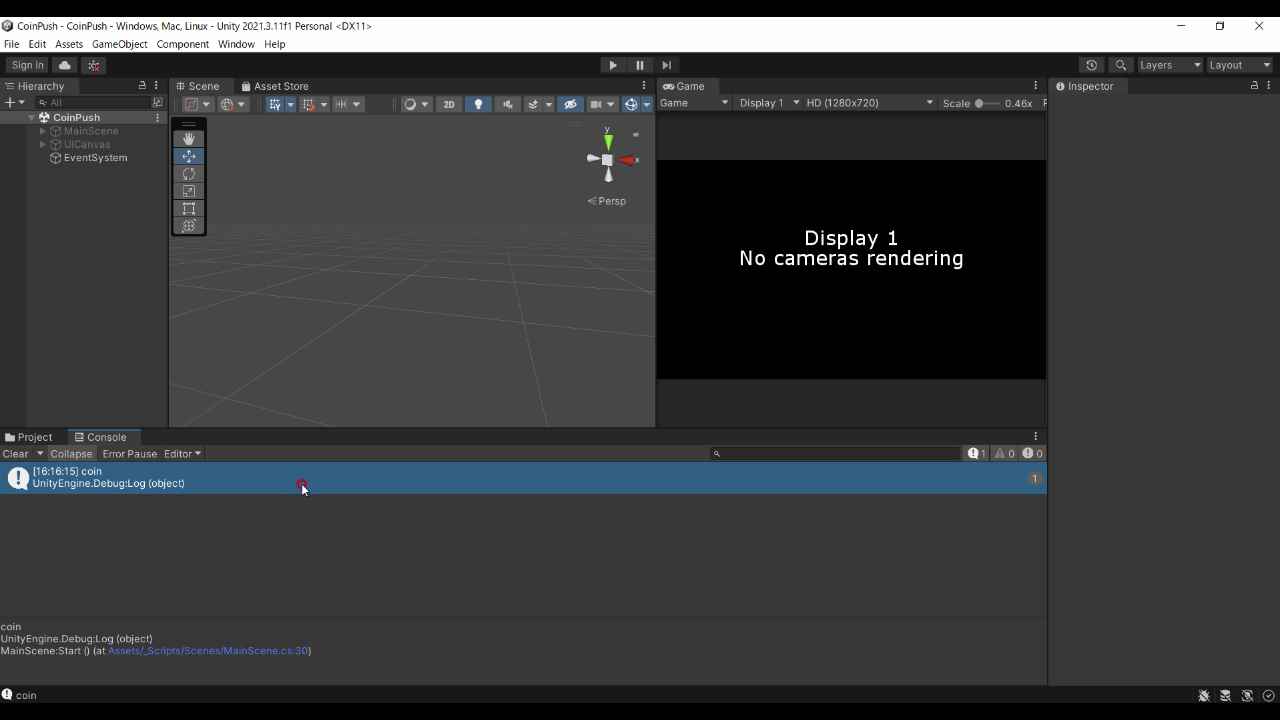Click the Pause button

point(640,65)
